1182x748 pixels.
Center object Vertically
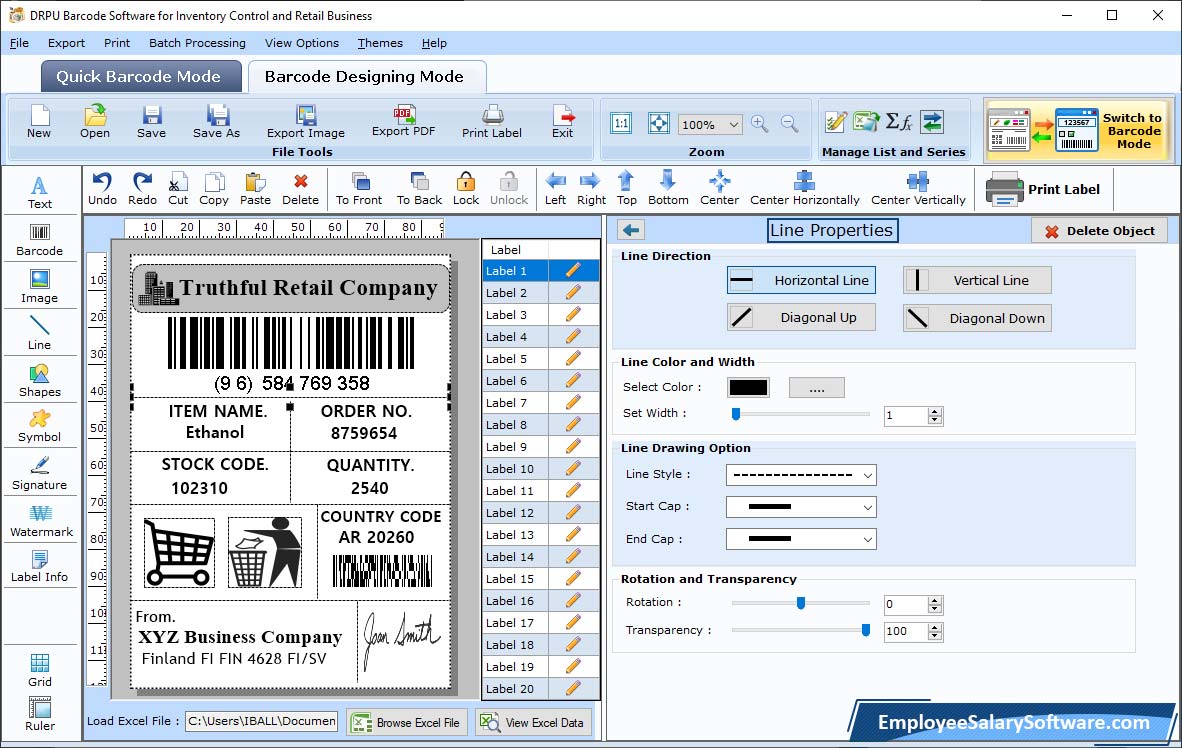(x=918, y=189)
